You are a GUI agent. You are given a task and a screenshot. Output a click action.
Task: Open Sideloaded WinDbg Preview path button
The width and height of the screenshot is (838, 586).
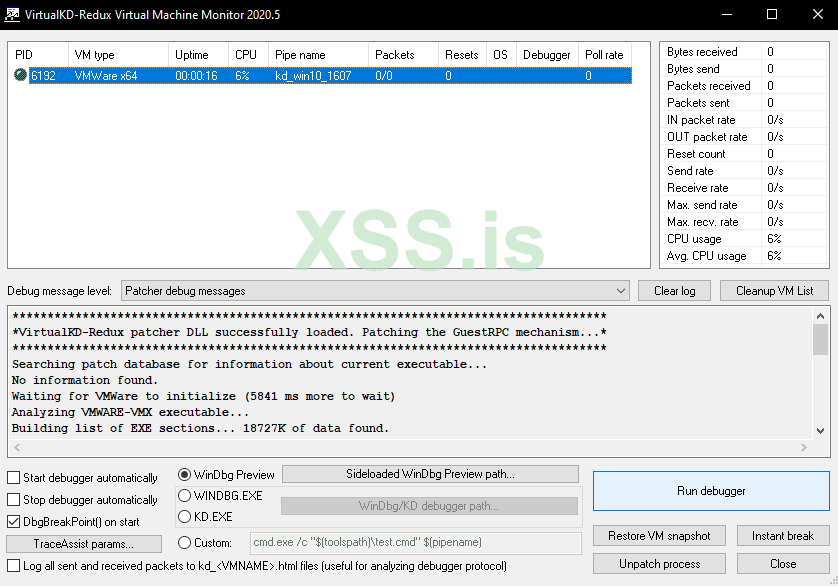(430, 474)
